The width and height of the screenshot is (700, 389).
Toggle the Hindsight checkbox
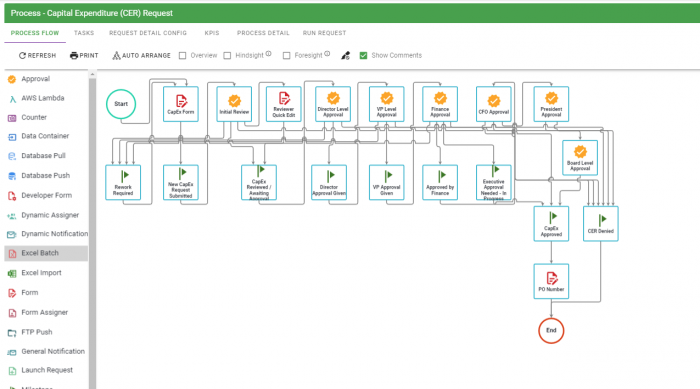pyautogui.click(x=227, y=55)
